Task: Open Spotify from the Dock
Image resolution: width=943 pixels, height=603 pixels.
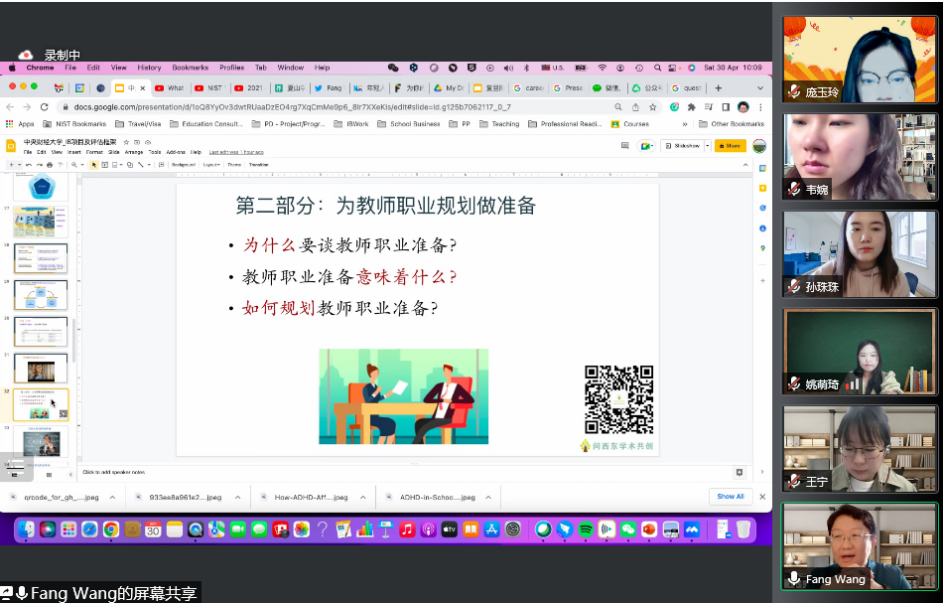Action: [x=586, y=529]
